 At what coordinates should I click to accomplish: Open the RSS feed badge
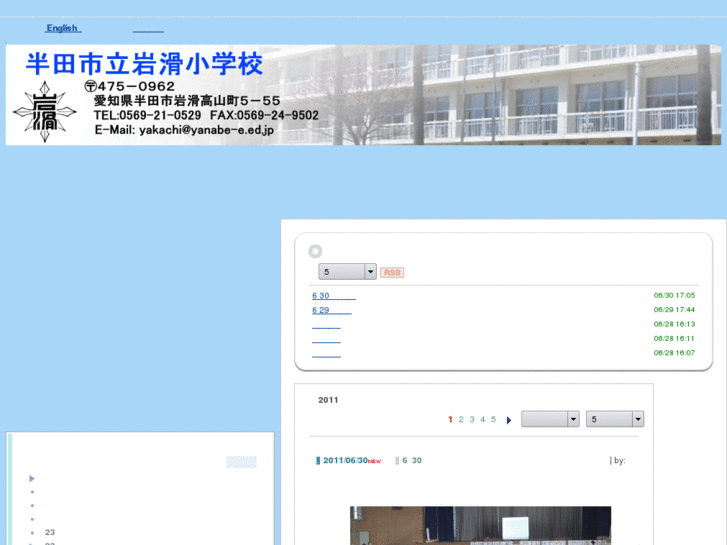[x=392, y=272]
